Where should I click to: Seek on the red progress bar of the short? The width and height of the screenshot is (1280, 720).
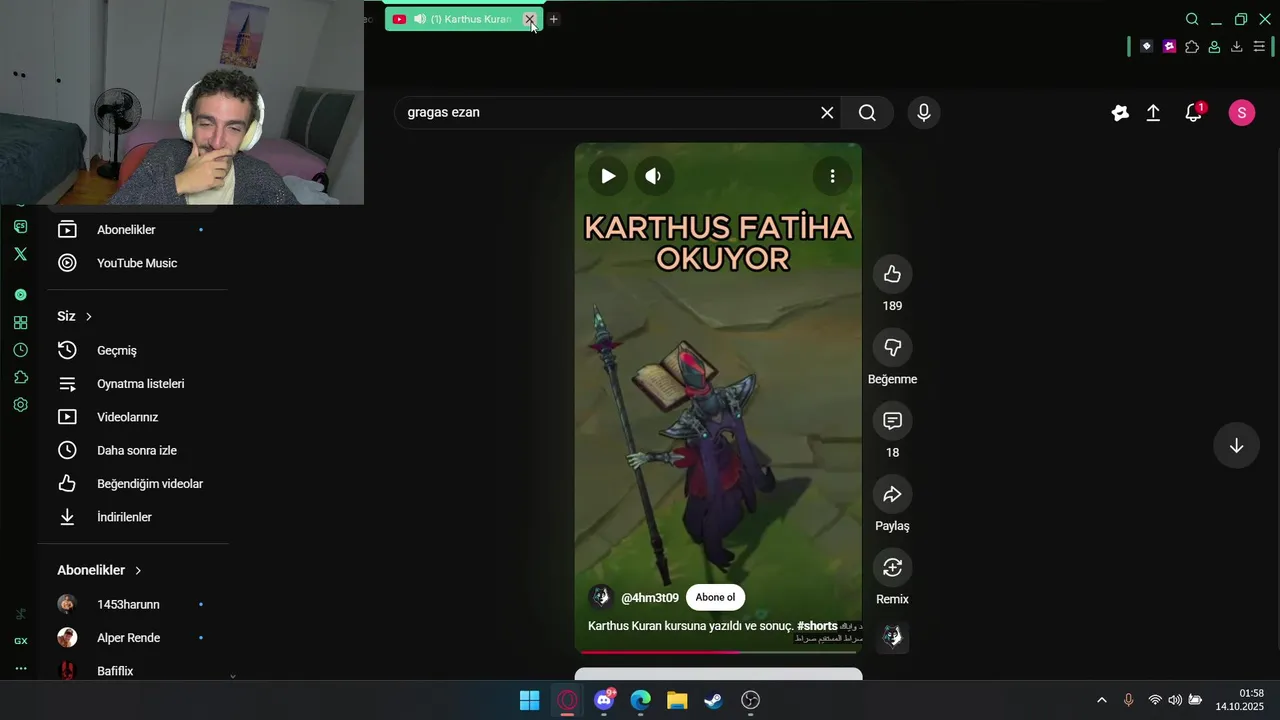point(718,652)
